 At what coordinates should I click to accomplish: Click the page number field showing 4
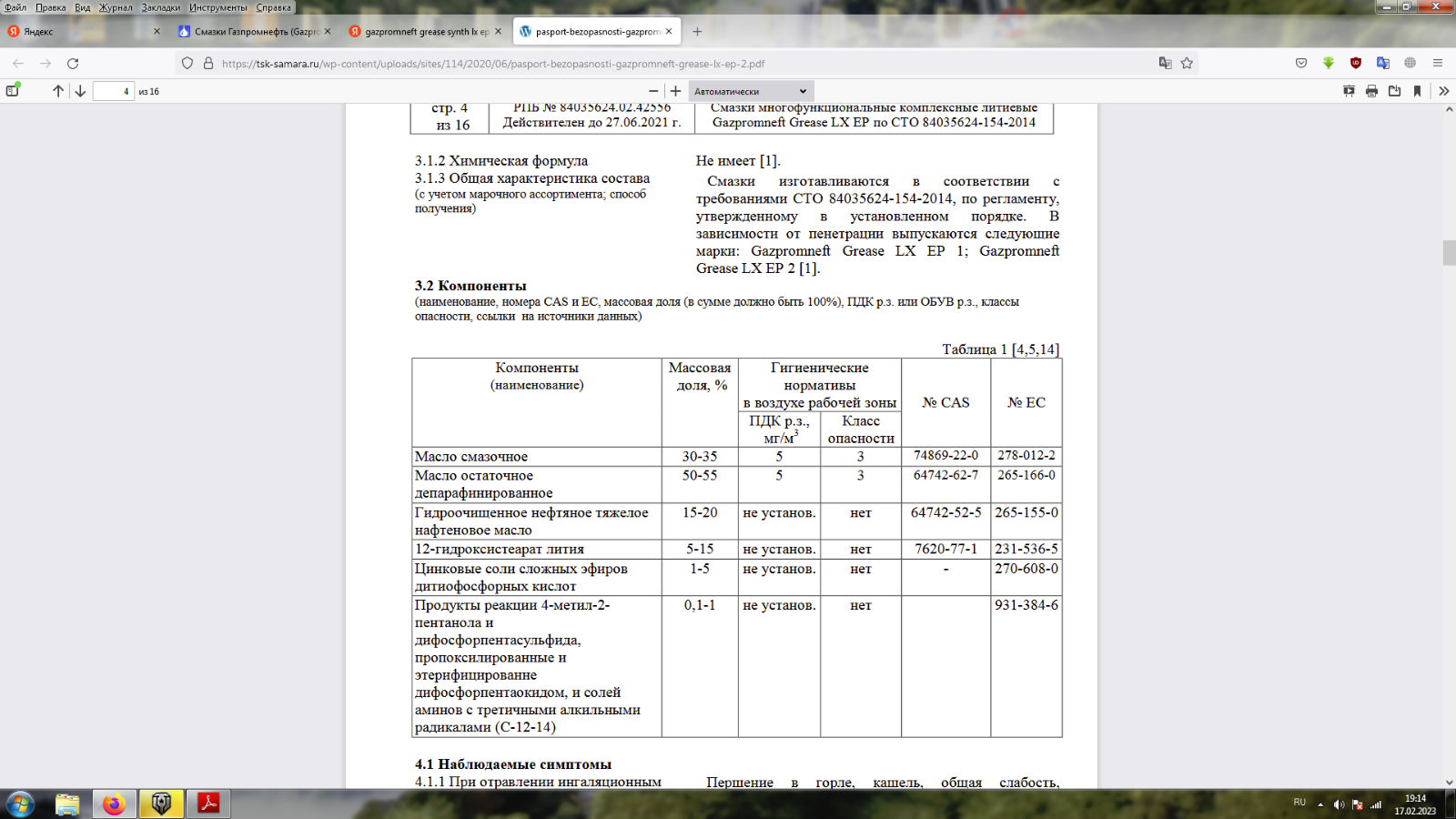(114, 91)
